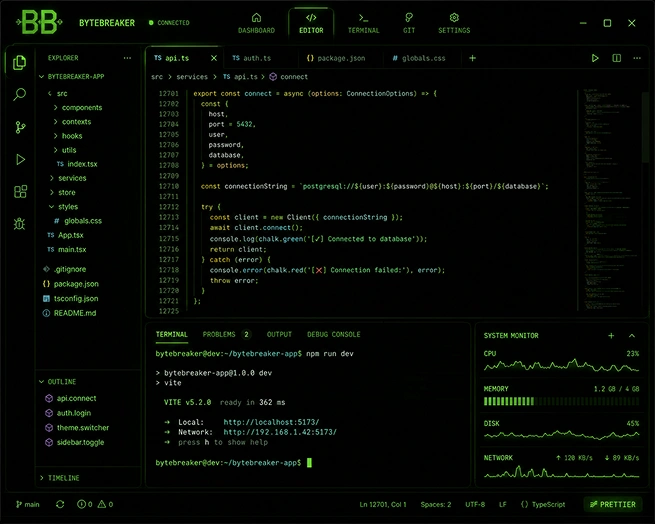Viewport: 655px width, 524px height.
Task: Show warnings count in status bar
Action: pyautogui.click(x=105, y=504)
